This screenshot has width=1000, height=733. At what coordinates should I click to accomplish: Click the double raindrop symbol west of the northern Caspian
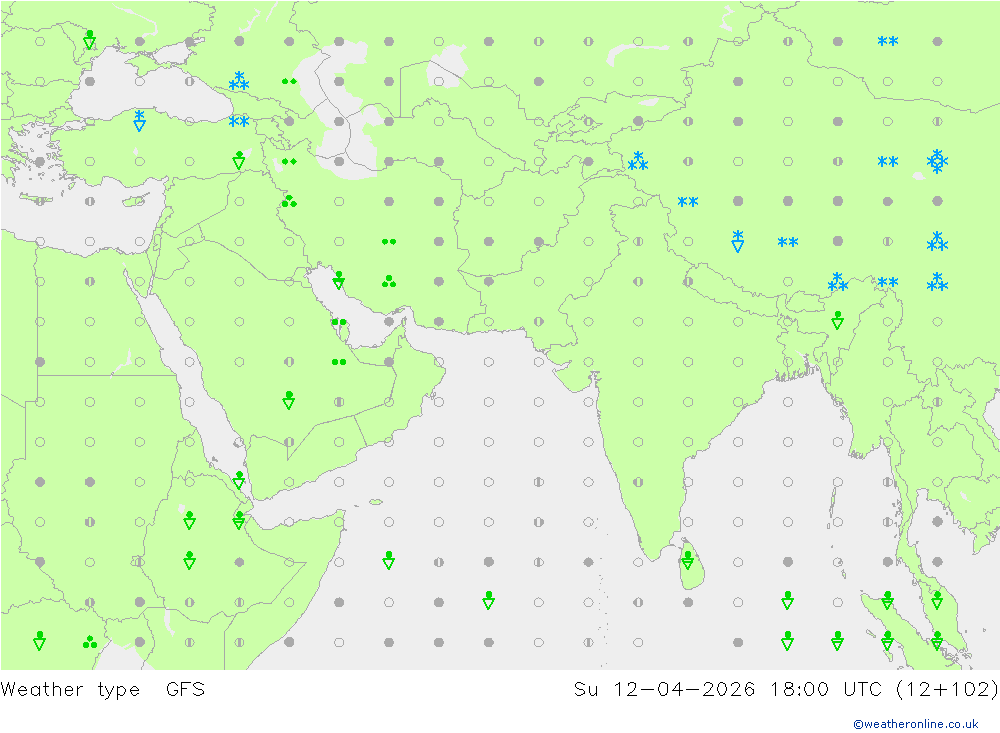289,81
